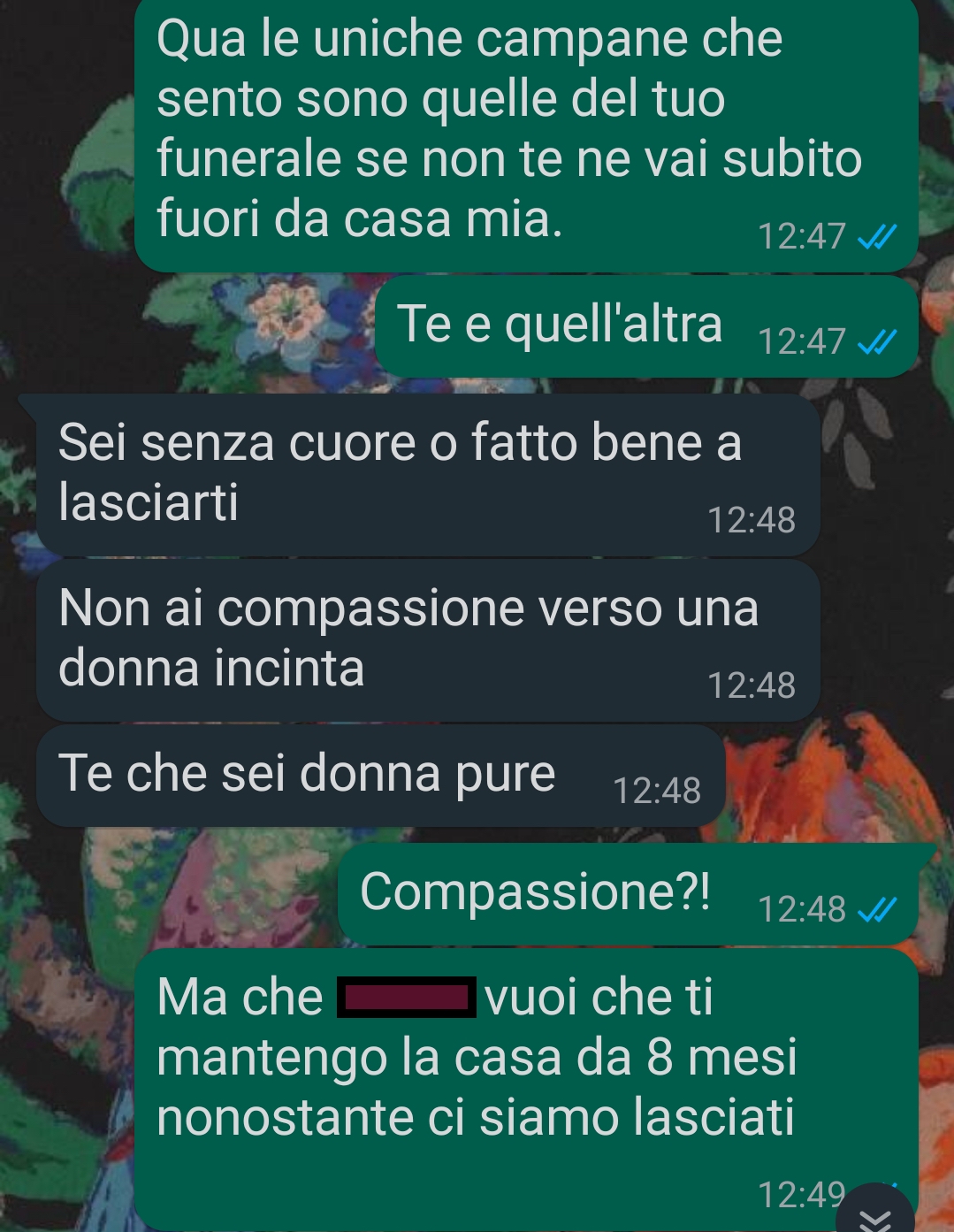Select the 'Sei senza cuore' received message
Screen dimensions: 954x1232
pyautogui.click(x=428, y=475)
